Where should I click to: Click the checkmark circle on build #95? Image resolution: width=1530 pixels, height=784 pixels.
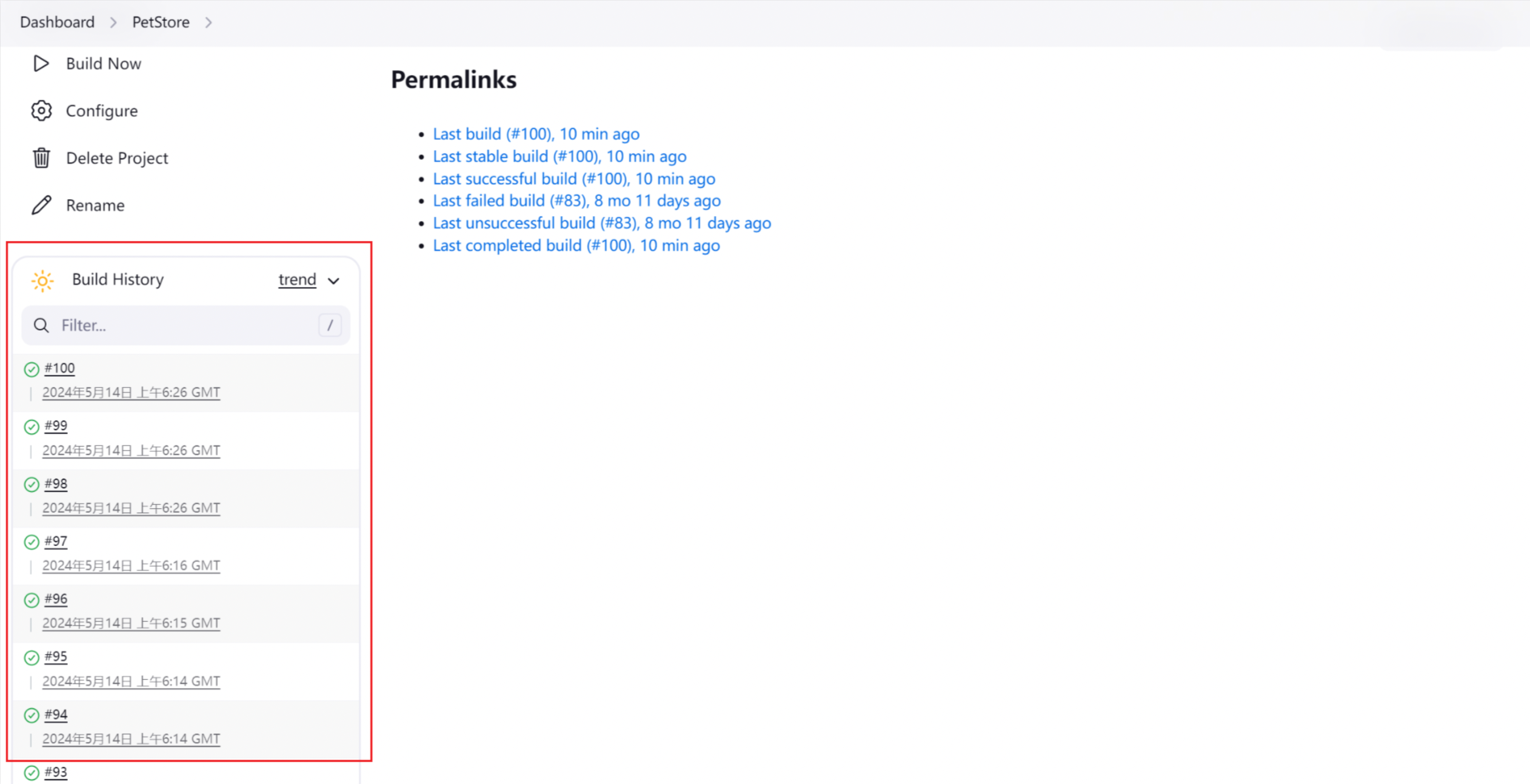(32, 657)
